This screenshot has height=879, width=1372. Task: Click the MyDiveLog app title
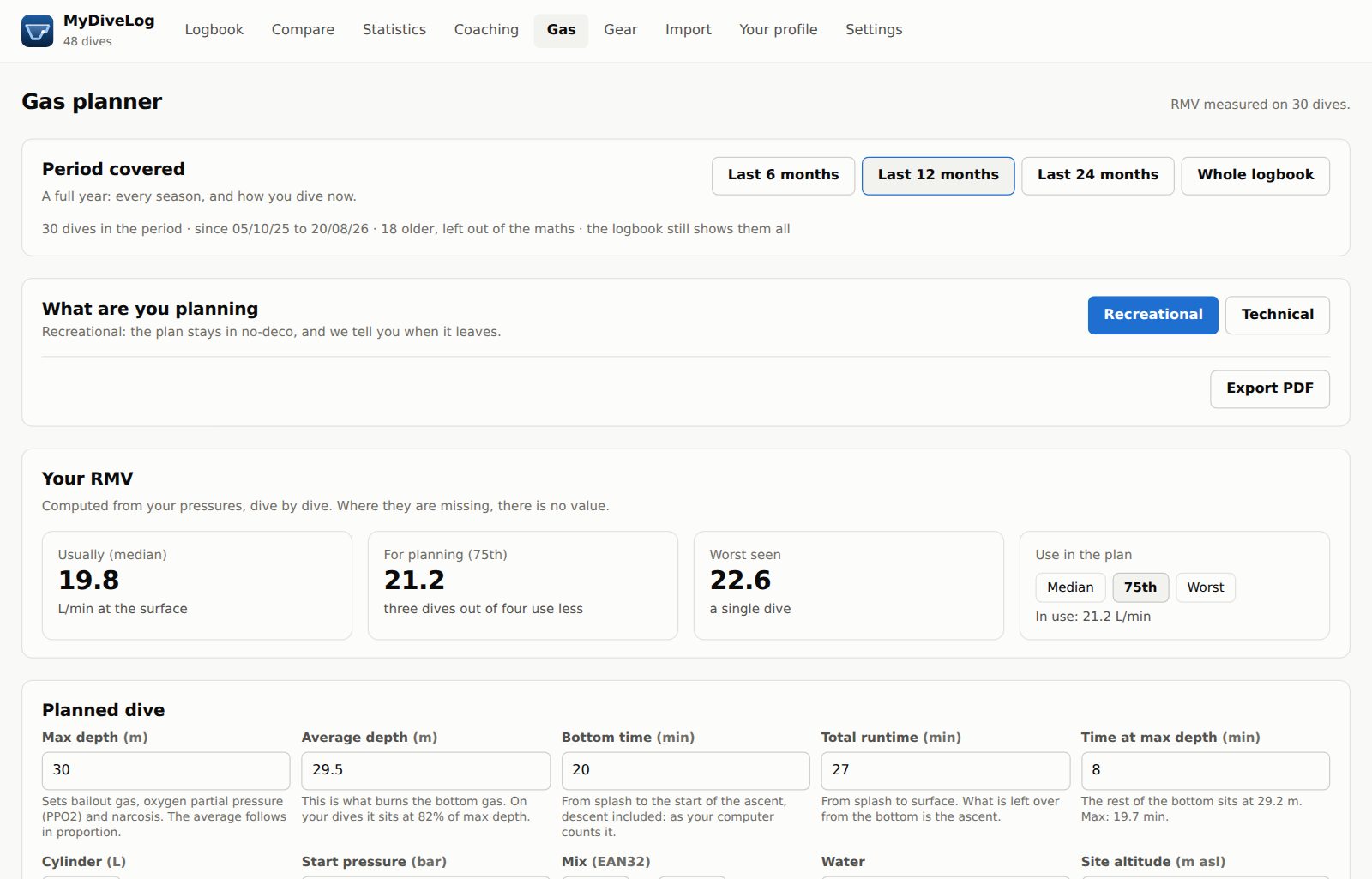point(109,21)
